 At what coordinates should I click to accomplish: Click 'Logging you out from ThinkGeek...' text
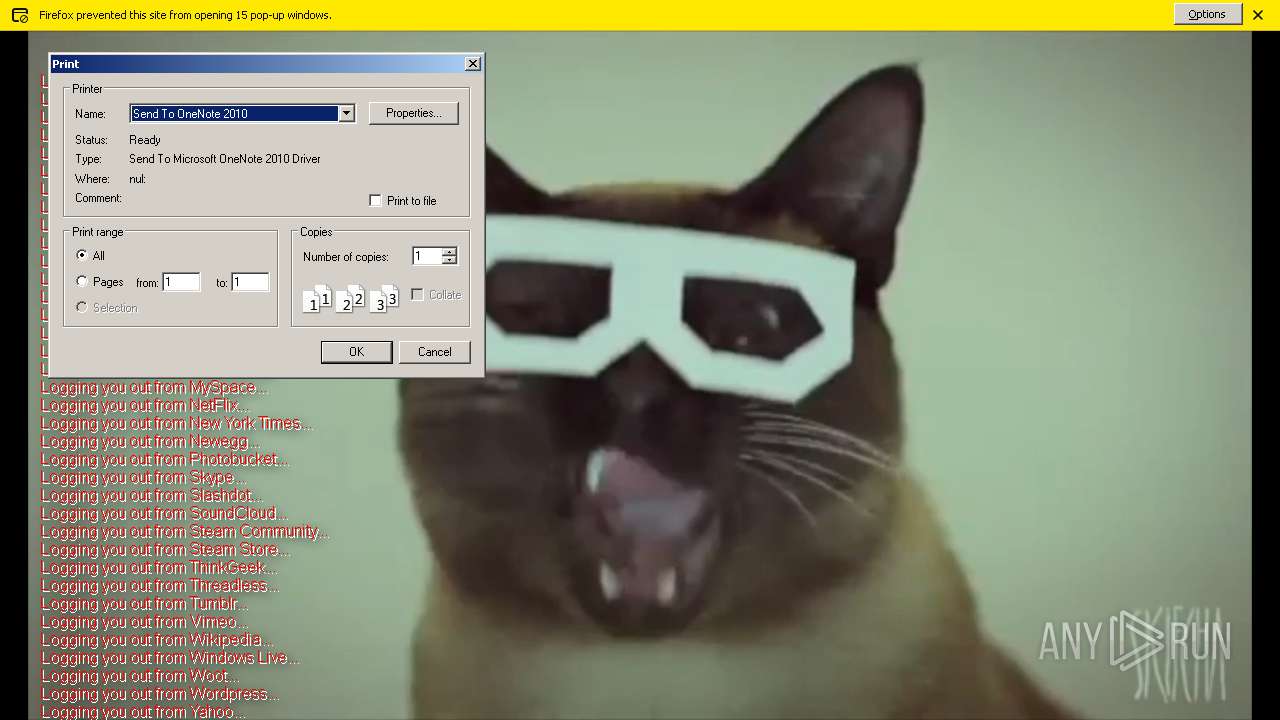click(x=159, y=567)
